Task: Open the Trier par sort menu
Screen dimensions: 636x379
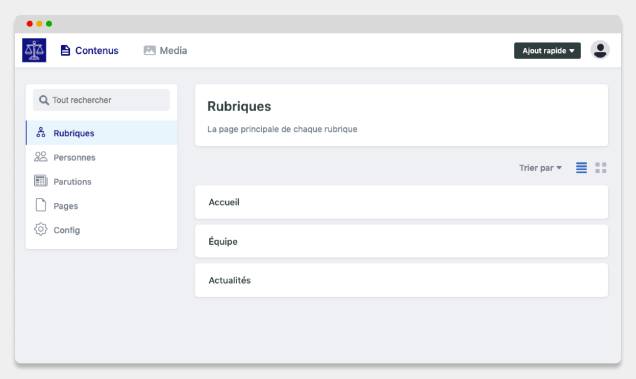Action: [x=540, y=168]
